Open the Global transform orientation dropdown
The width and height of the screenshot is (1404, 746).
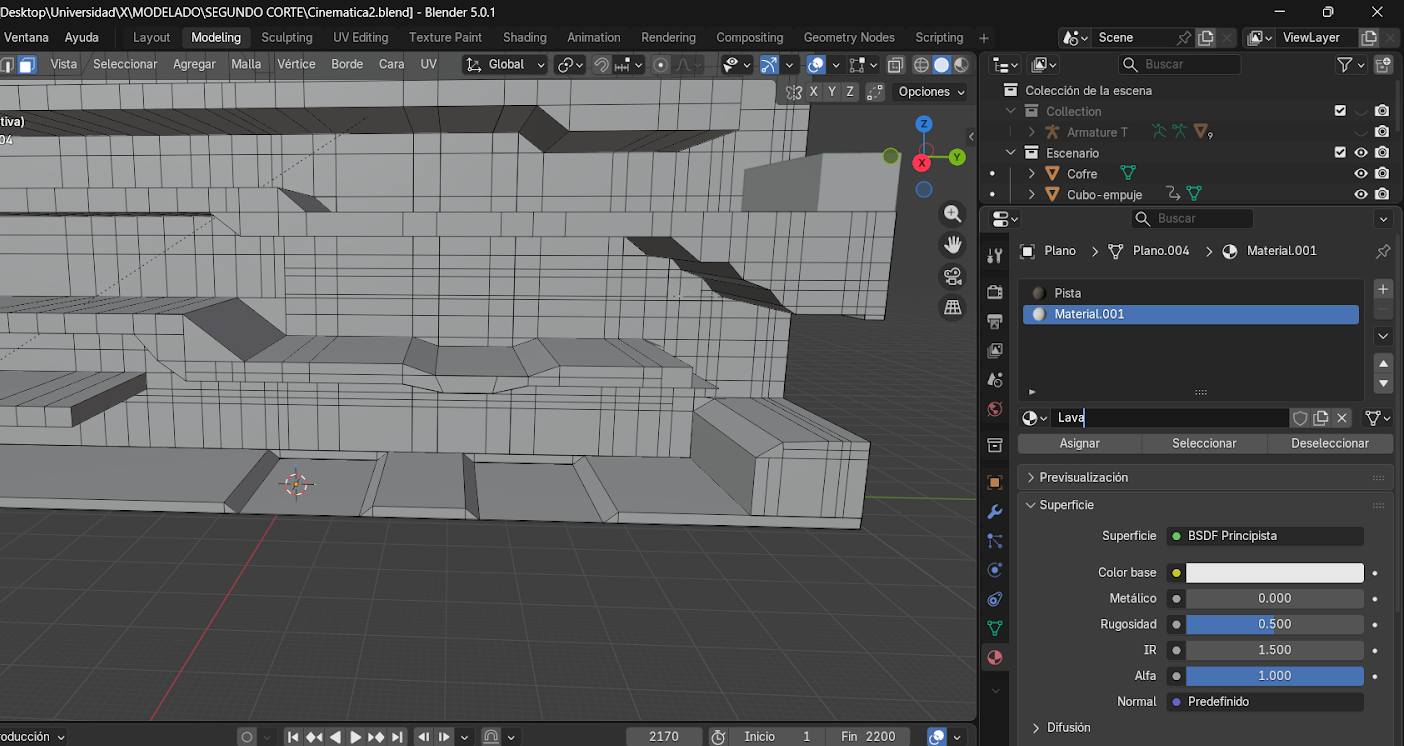[x=506, y=64]
